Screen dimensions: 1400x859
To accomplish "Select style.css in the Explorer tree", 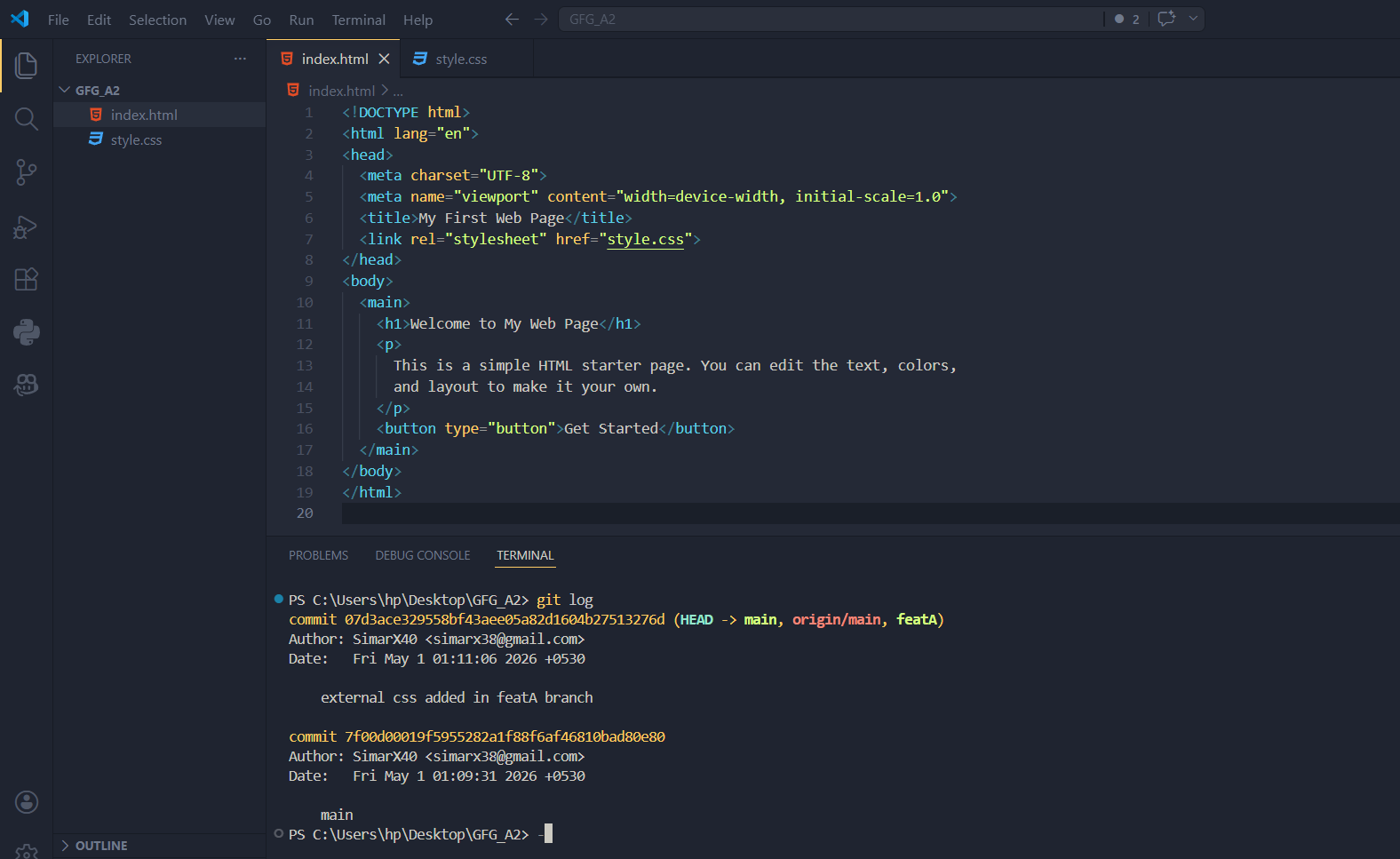I will [160, 139].
